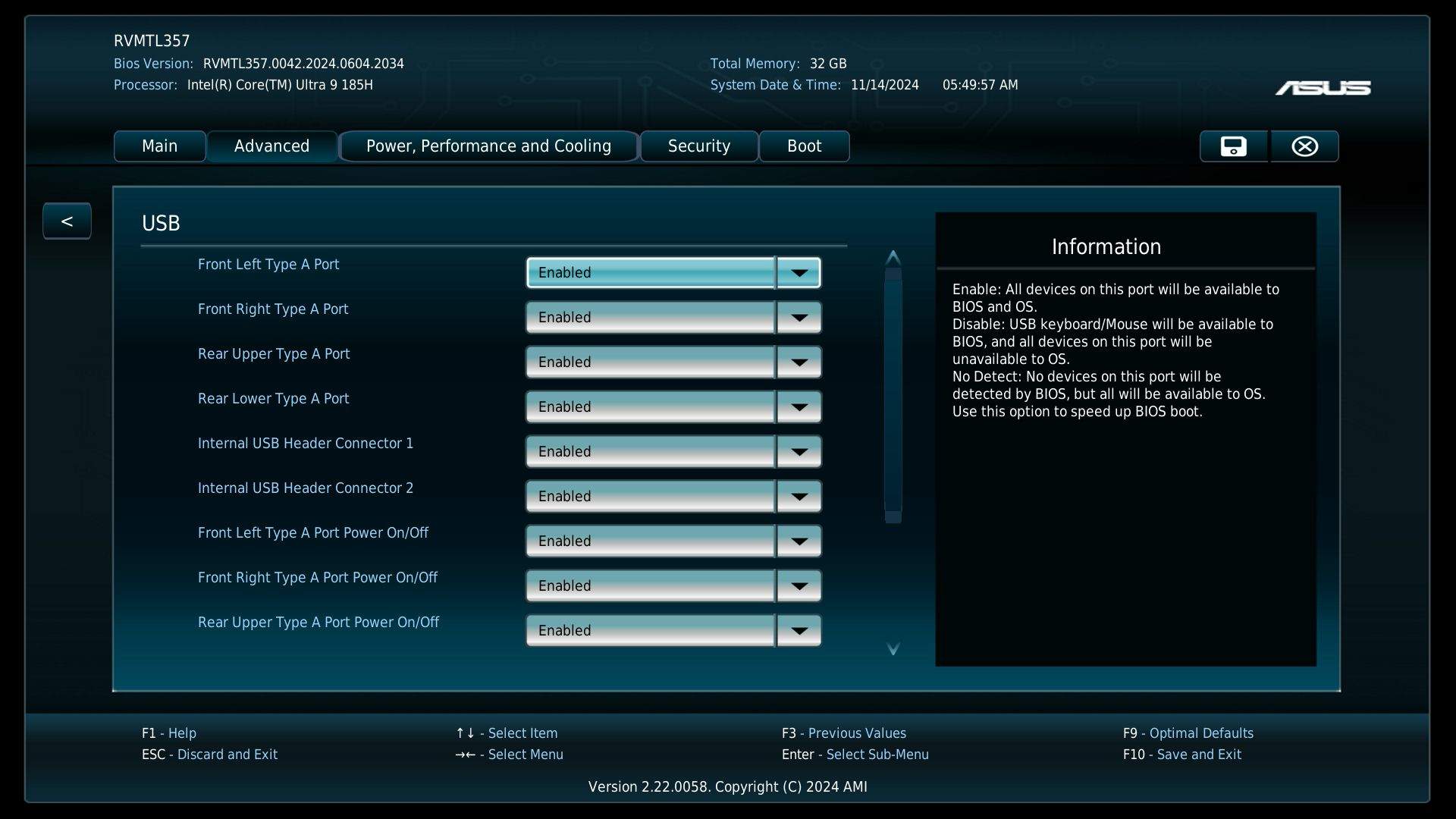Click the vertical scrollbar thumb

893,394
